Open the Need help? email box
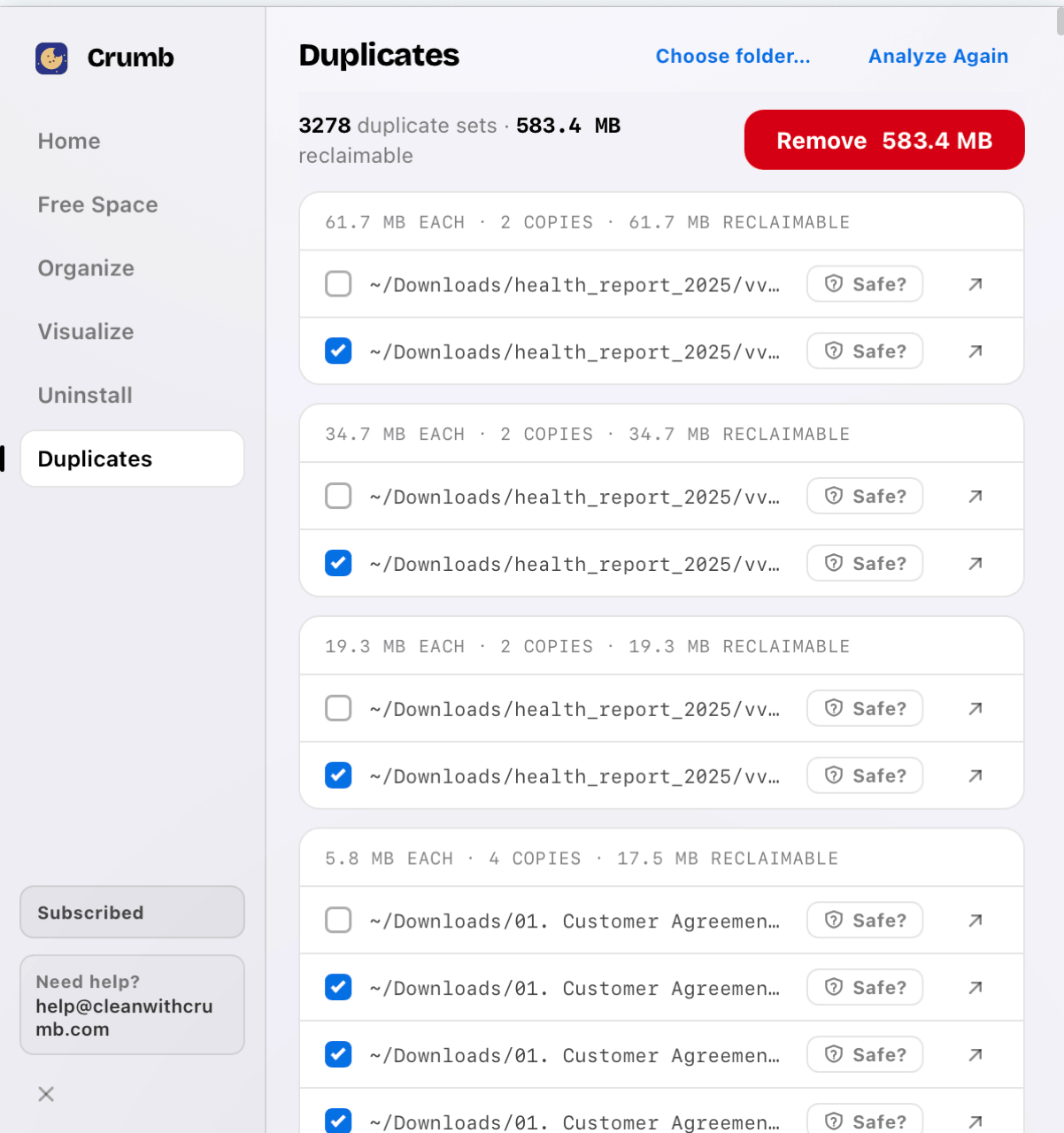 tap(133, 1005)
